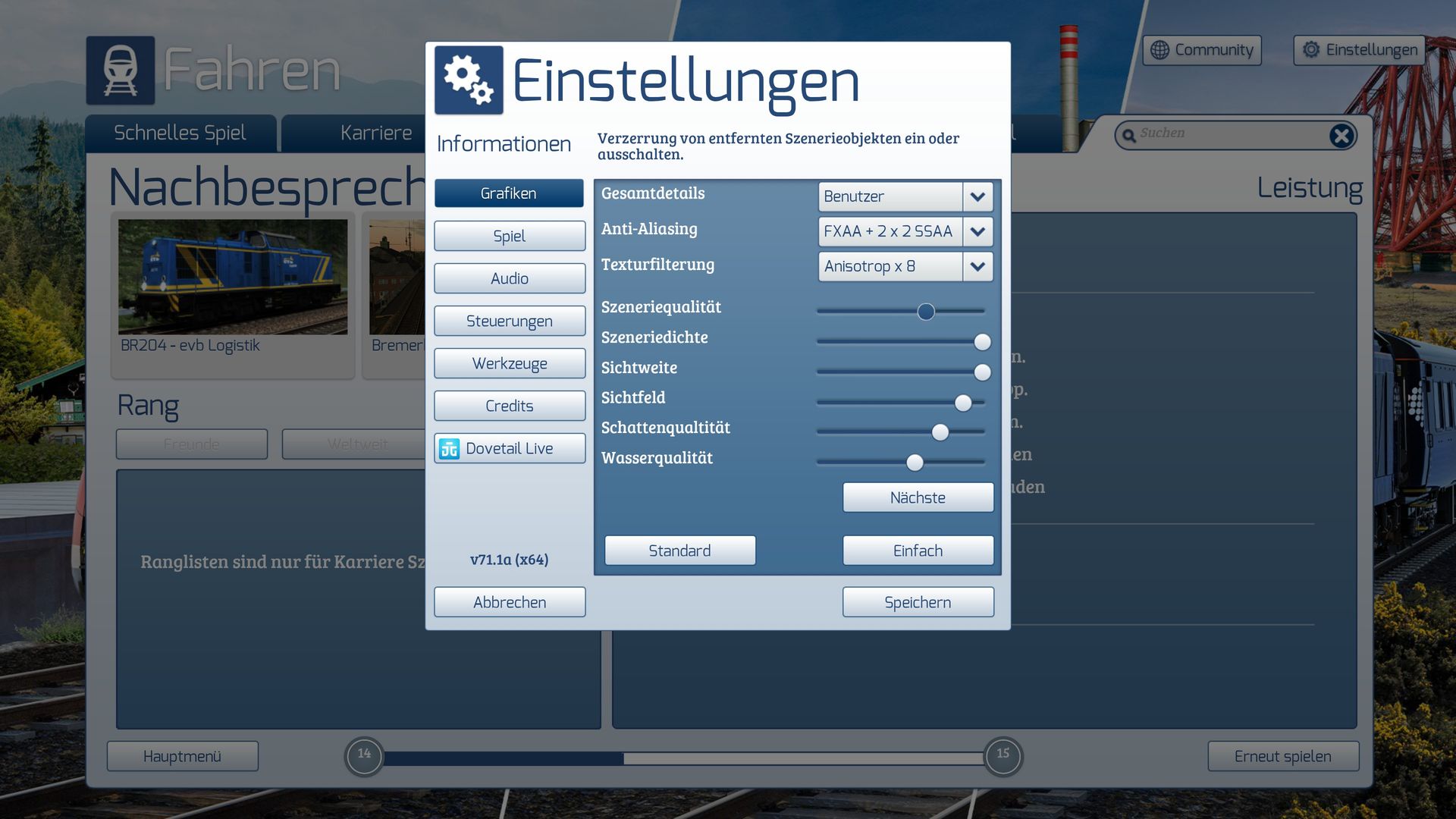The height and width of the screenshot is (819, 1456).
Task: Switch to the Spiel settings tab
Action: tap(509, 236)
